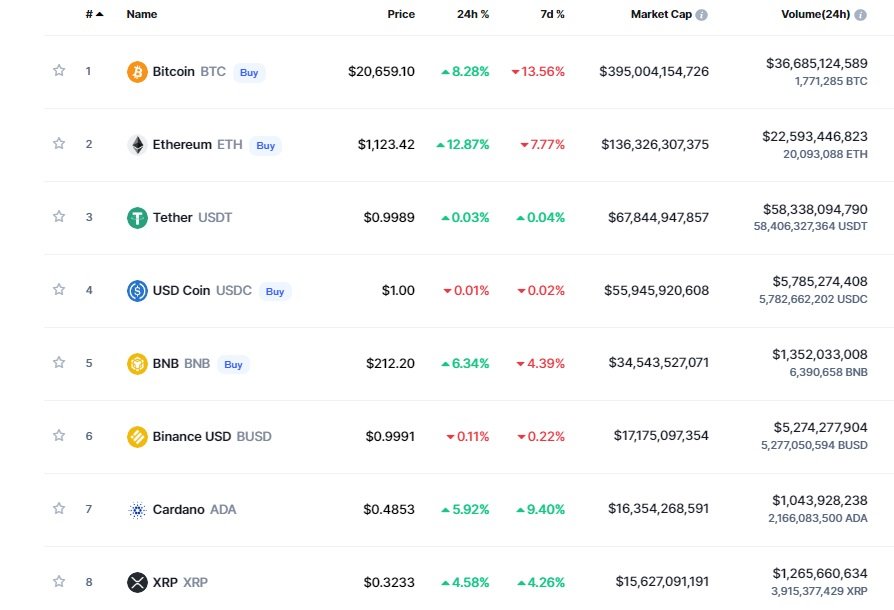The width and height of the screenshot is (894, 610).
Task: Sort table by Name column header
Action: click(142, 14)
